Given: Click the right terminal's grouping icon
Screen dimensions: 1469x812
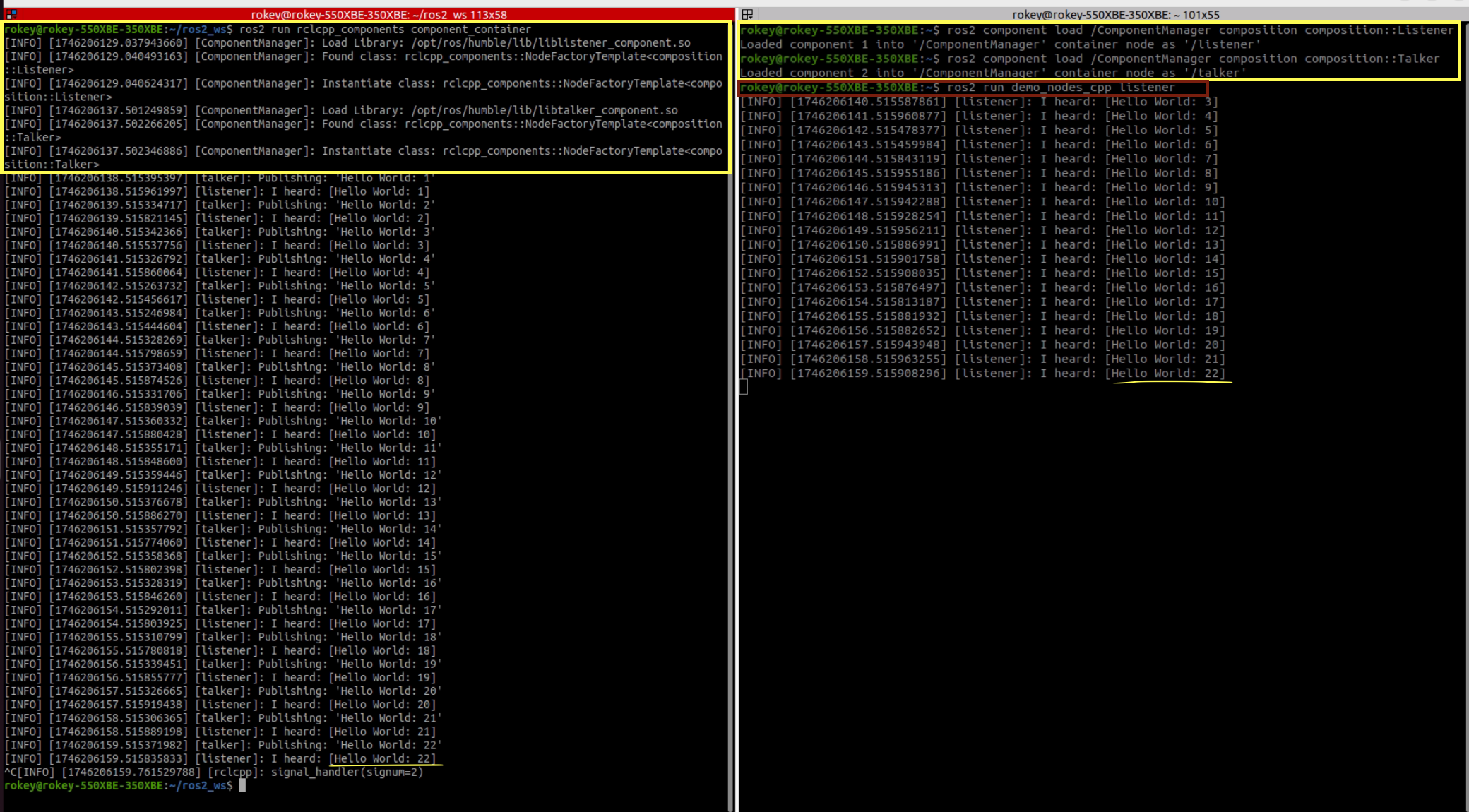Looking at the screenshot, I should tap(747, 14).
